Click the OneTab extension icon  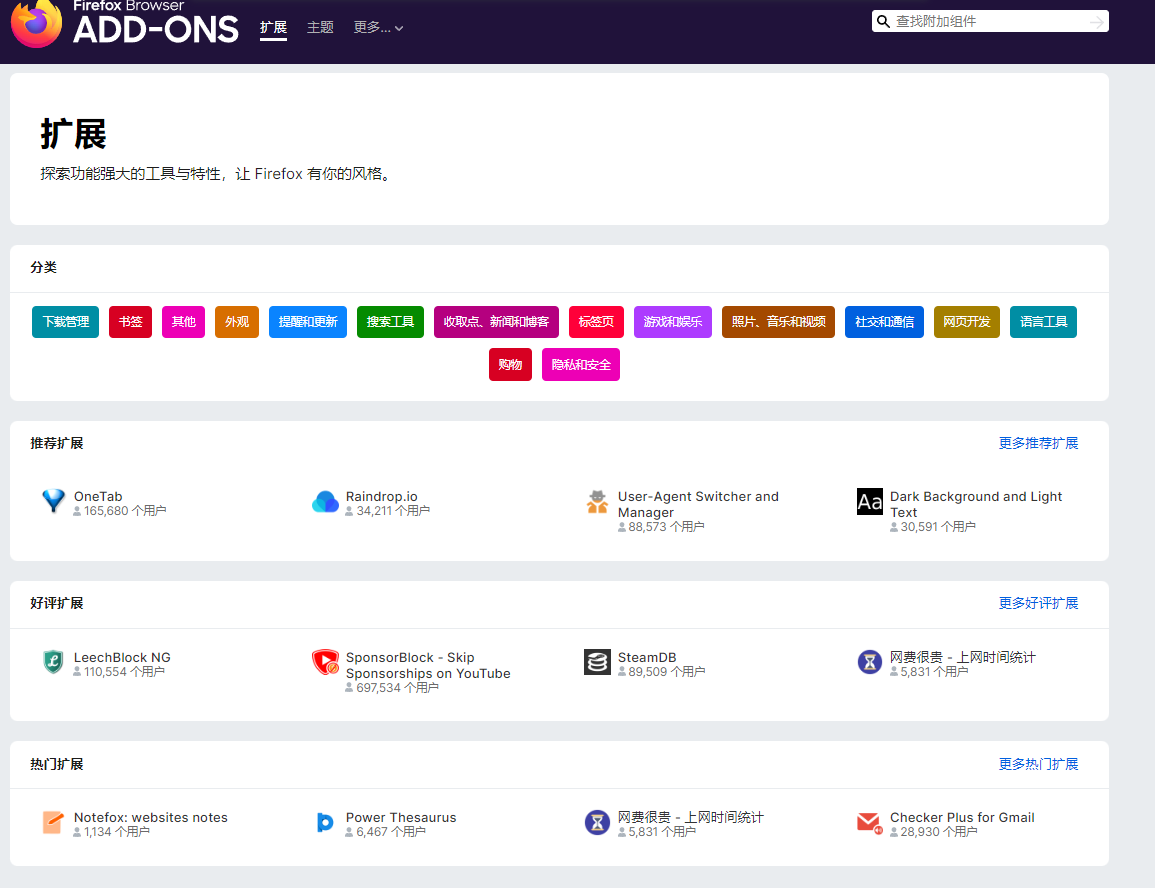point(53,501)
